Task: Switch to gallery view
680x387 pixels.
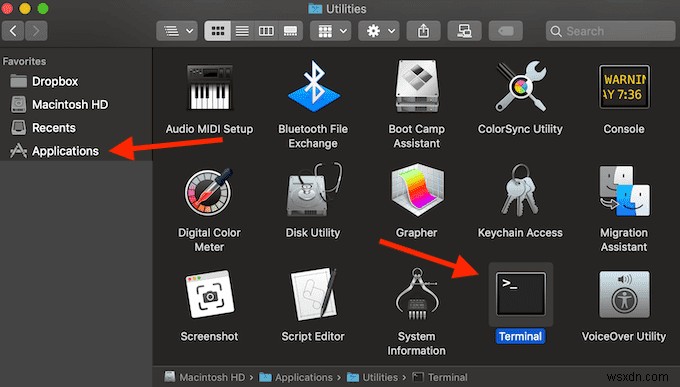Action: click(290, 31)
